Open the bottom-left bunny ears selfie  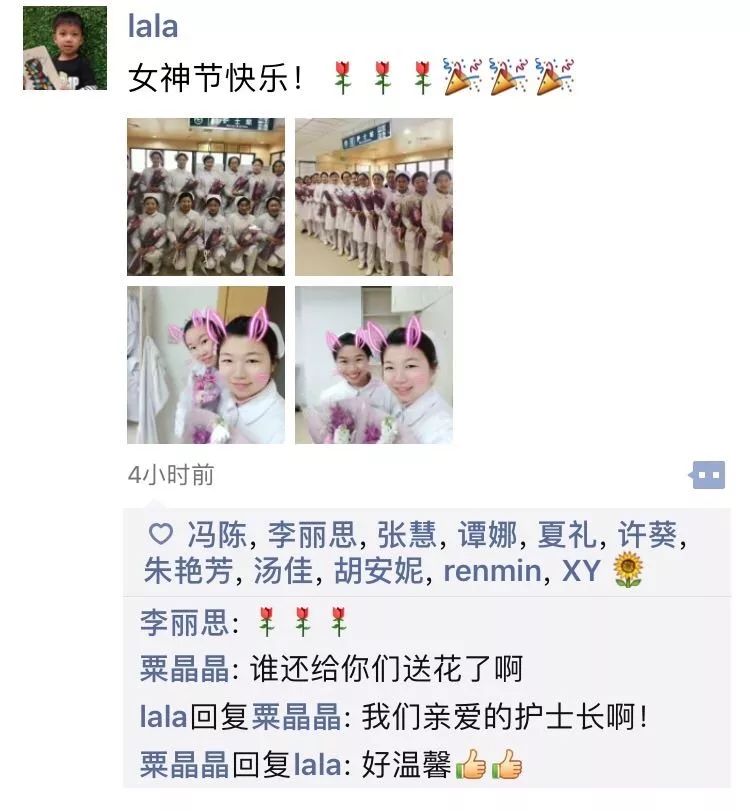206,365
